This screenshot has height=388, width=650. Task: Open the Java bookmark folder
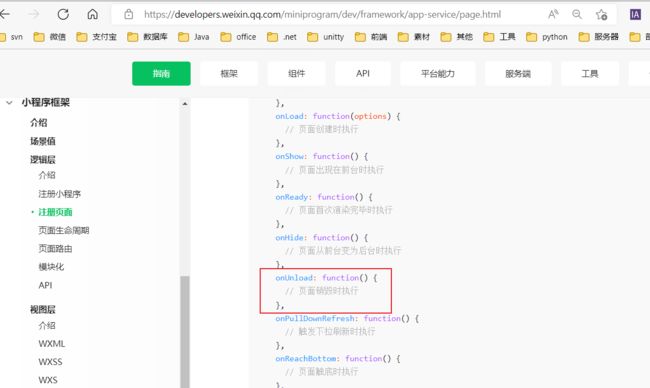tap(194, 37)
